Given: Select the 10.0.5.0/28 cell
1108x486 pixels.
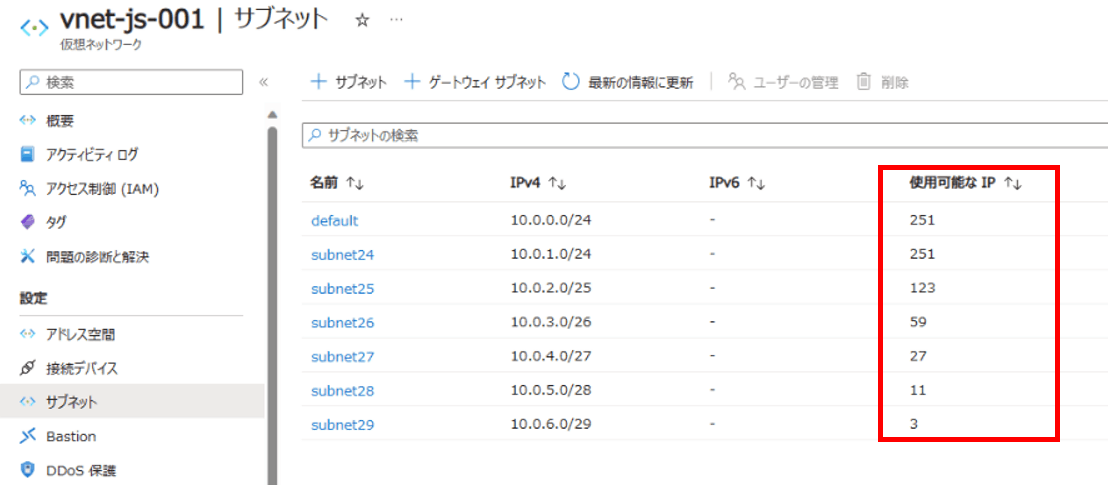Looking at the screenshot, I should (x=550, y=391).
